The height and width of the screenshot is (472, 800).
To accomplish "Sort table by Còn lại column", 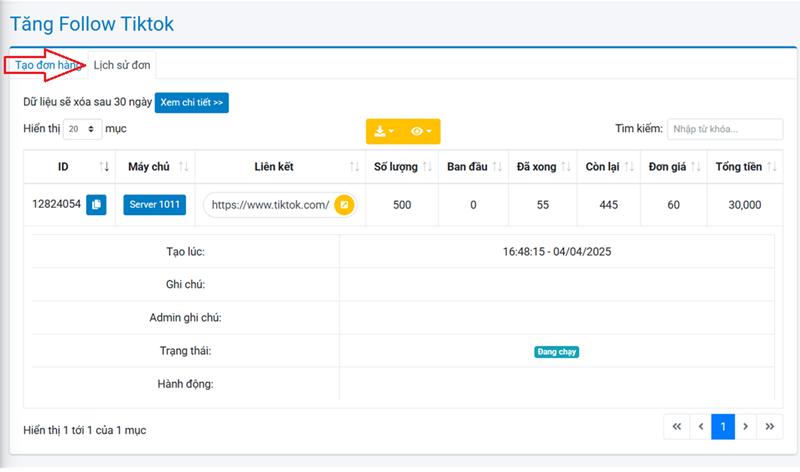I will point(609,167).
